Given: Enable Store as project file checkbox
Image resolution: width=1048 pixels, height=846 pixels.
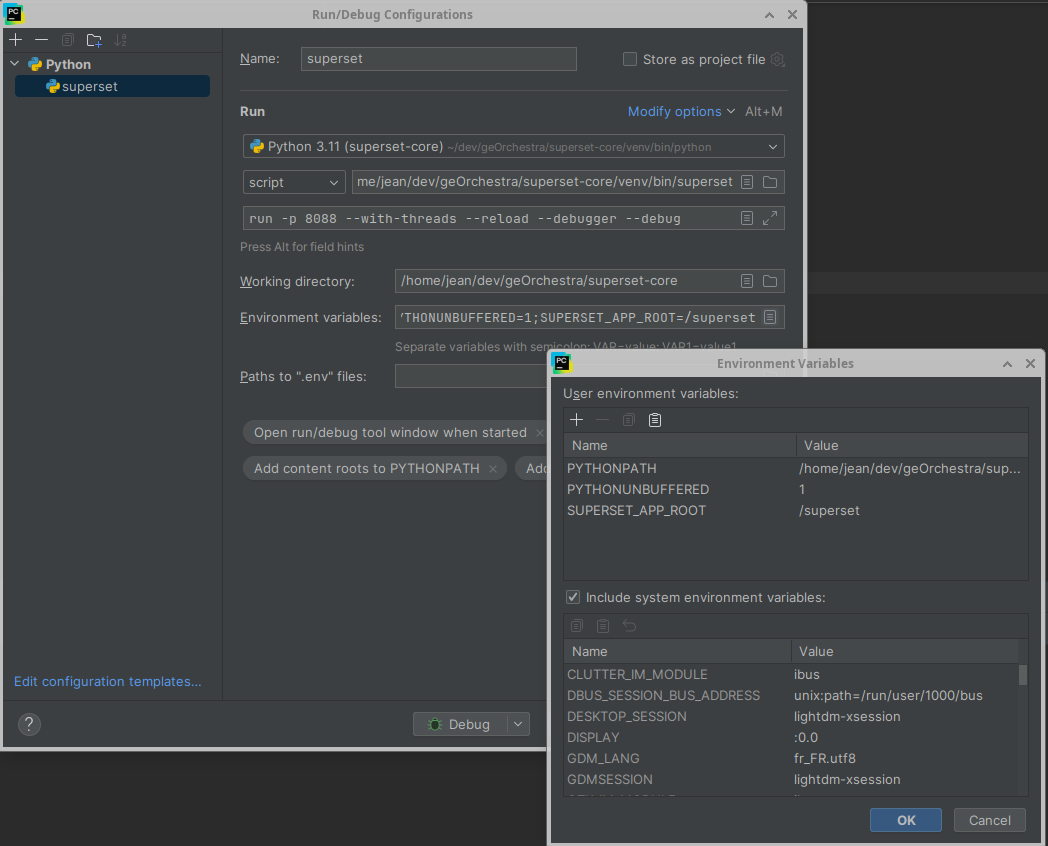Looking at the screenshot, I should click(630, 59).
